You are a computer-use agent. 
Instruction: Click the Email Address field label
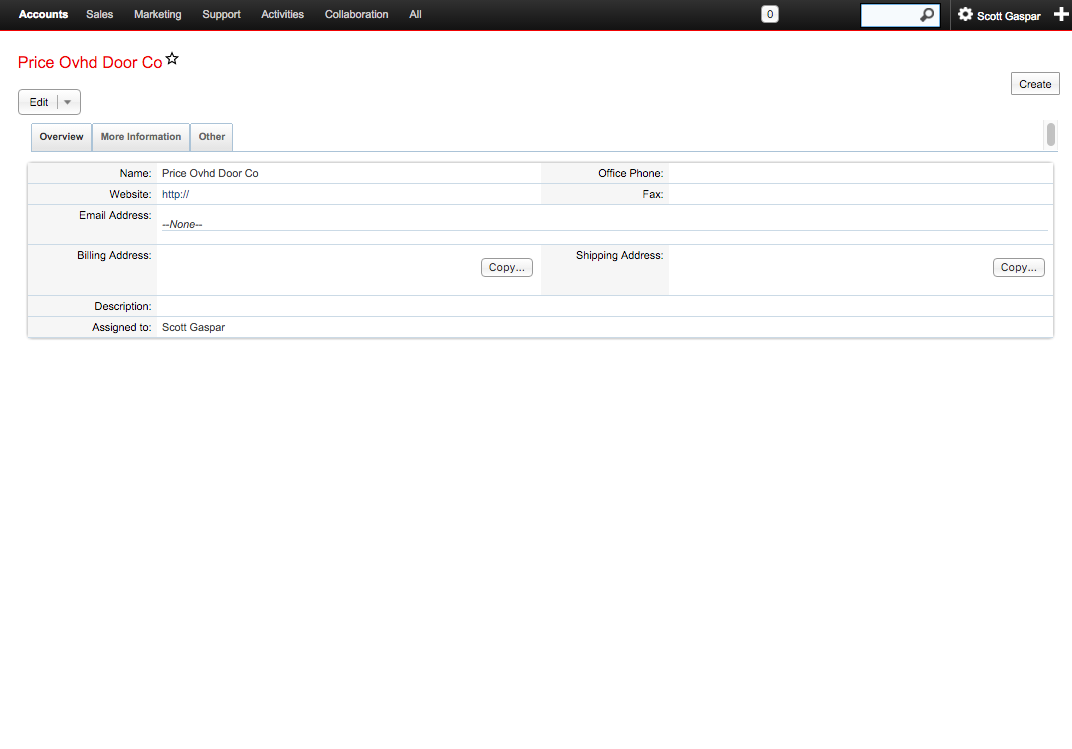pyautogui.click(x=115, y=215)
